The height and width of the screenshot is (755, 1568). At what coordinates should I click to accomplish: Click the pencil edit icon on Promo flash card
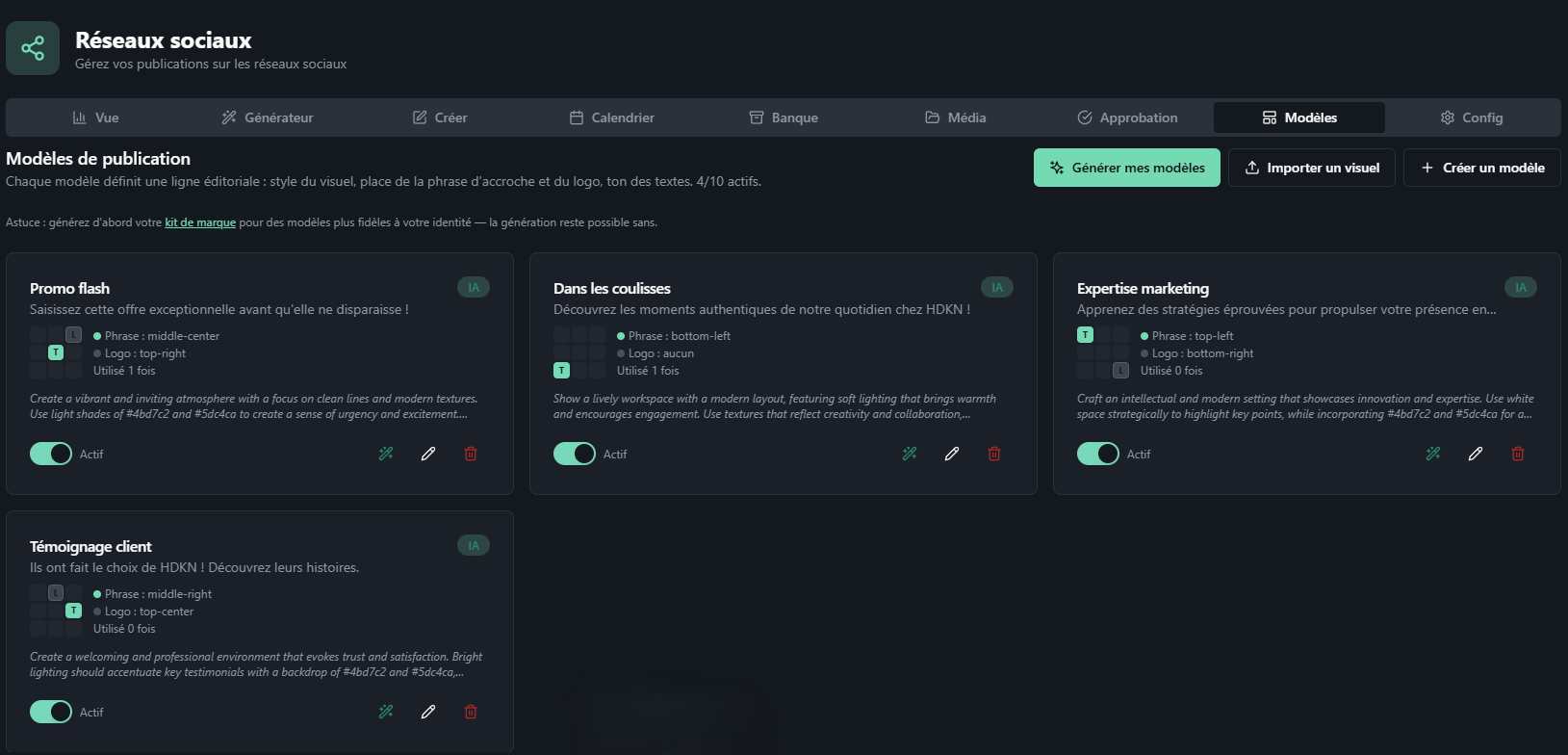[428, 454]
